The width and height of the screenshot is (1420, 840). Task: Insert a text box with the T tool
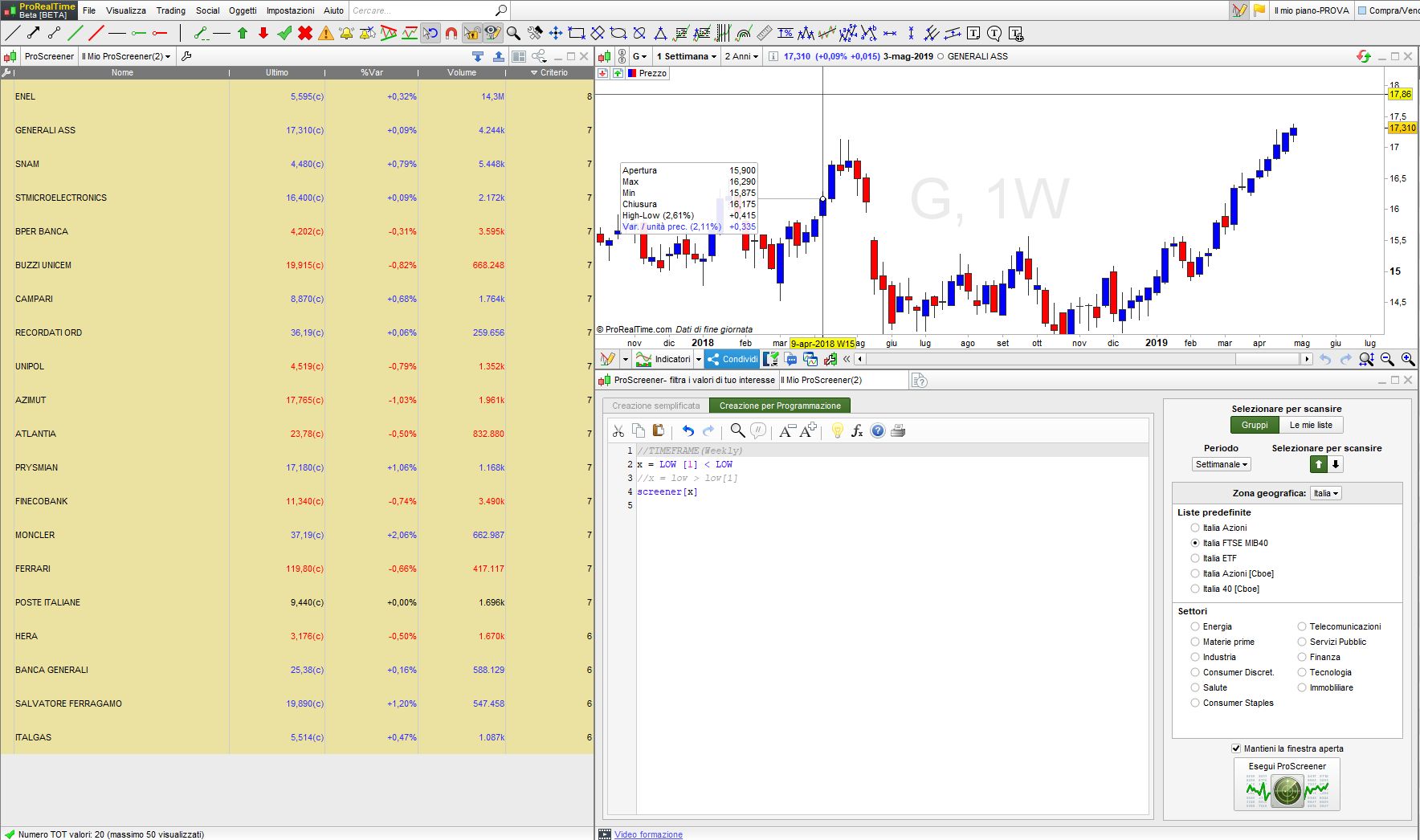(973, 33)
